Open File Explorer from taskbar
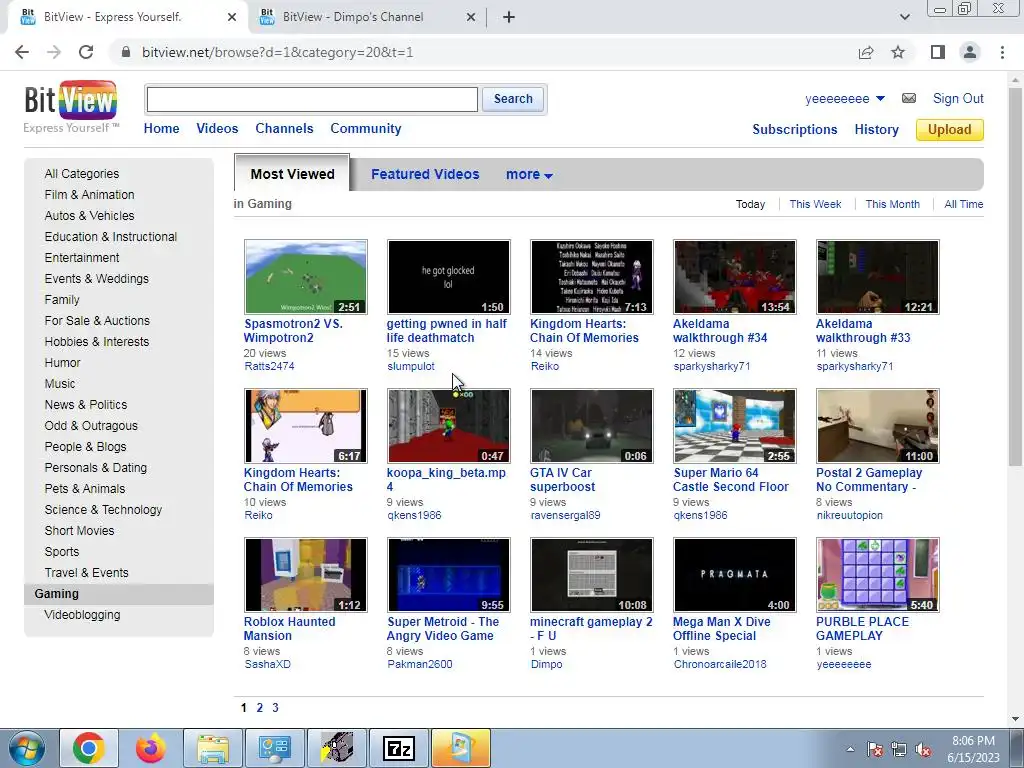Screen dimensions: 1024x768 pos(213,748)
